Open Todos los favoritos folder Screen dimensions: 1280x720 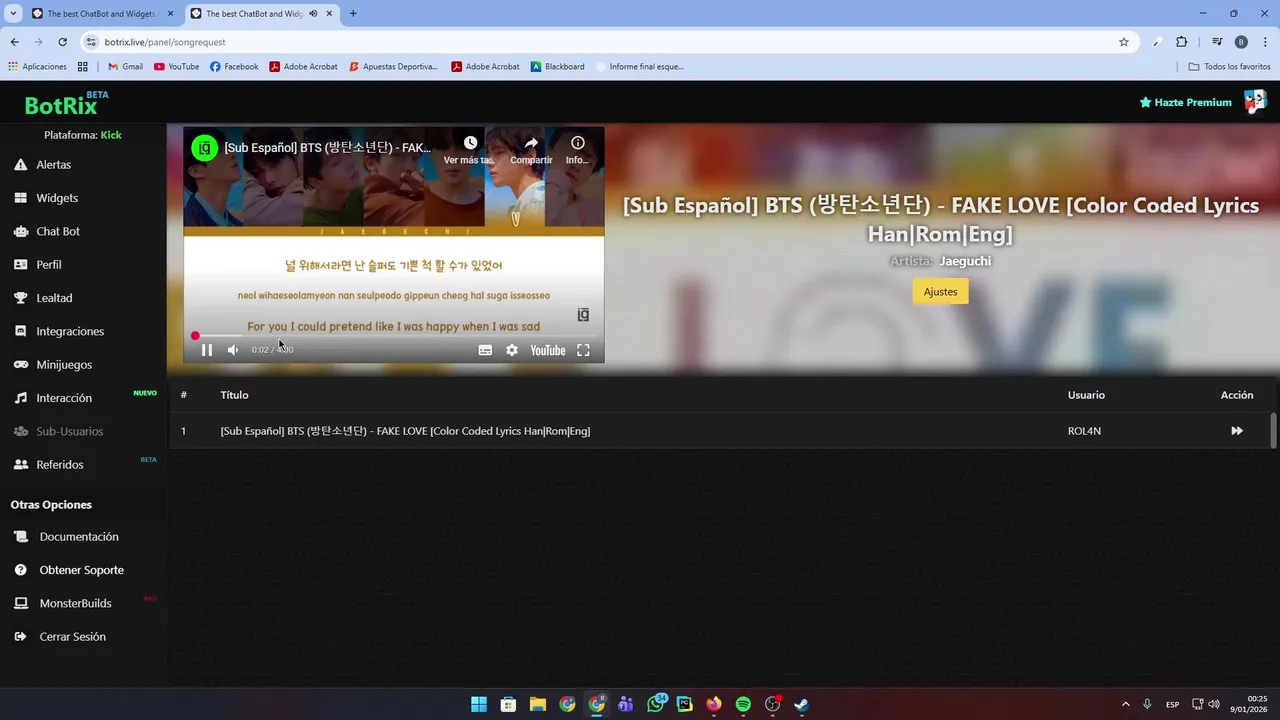[1229, 66]
